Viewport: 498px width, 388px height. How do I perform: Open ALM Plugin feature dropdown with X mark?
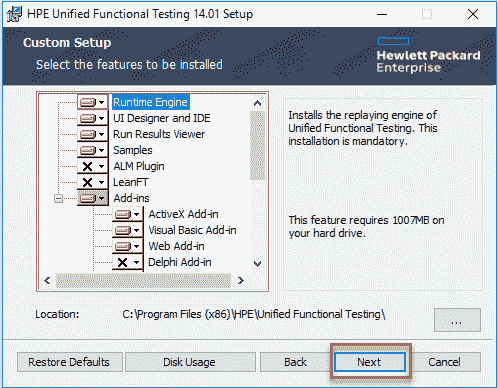[93, 166]
